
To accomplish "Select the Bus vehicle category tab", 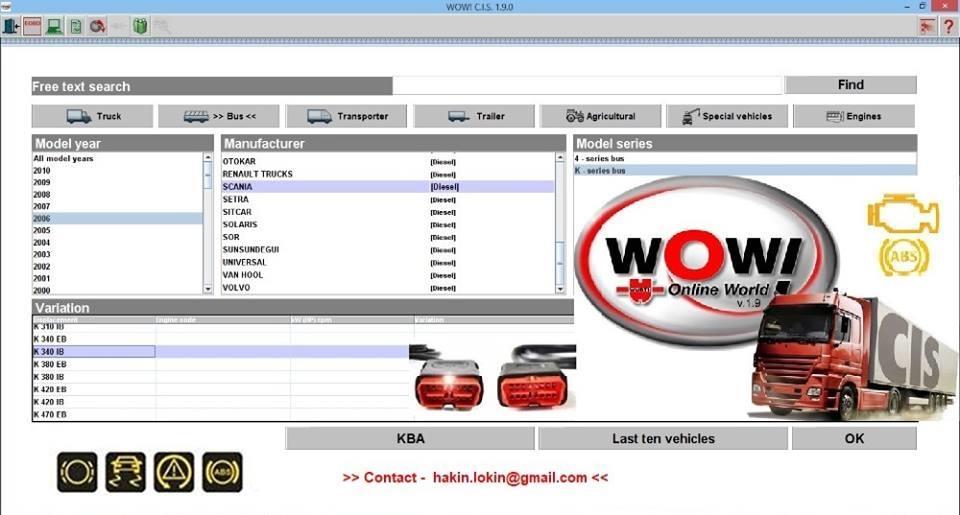I will click(219, 116).
